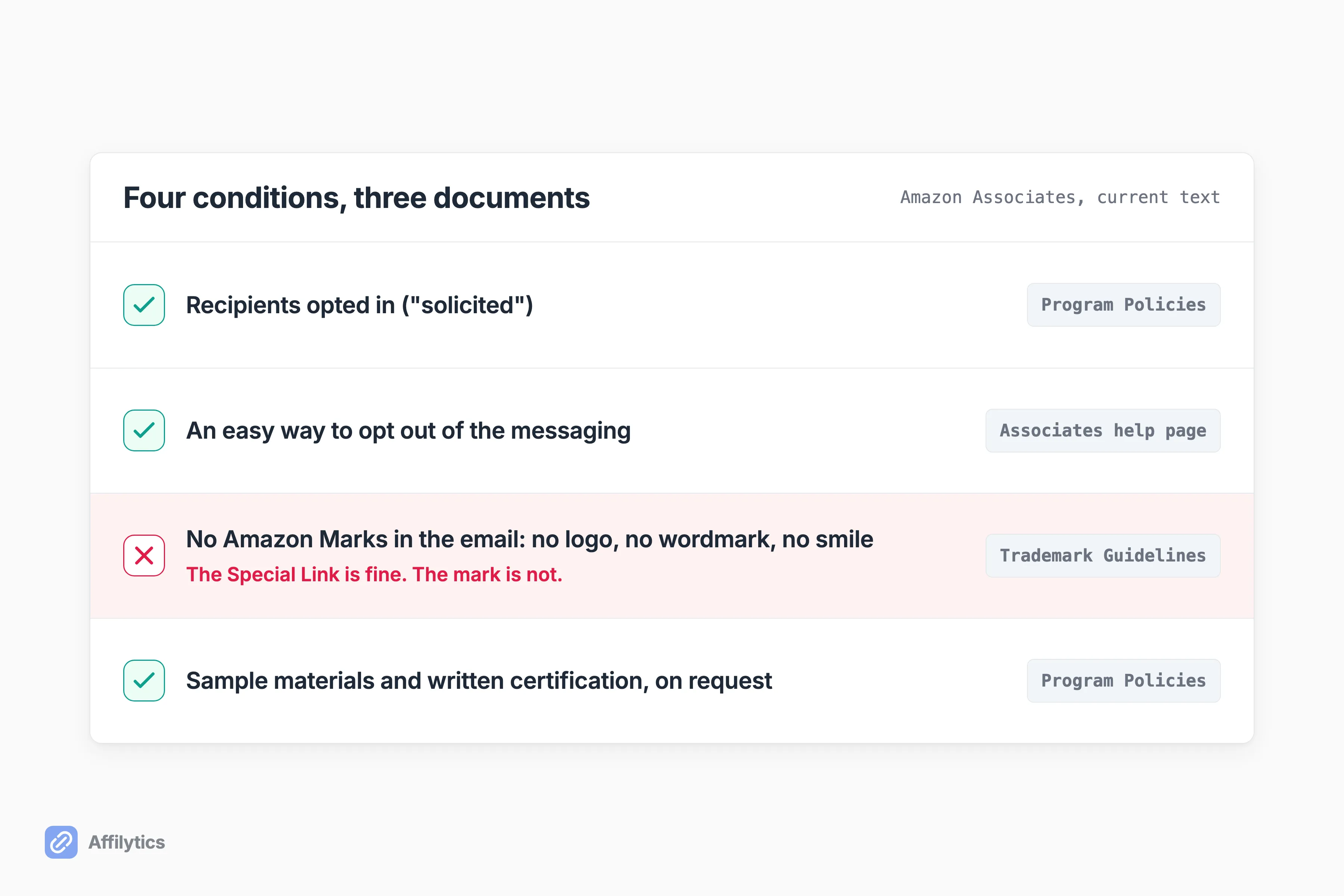Select 'An easy way to opt out of the messaging'

point(408,431)
